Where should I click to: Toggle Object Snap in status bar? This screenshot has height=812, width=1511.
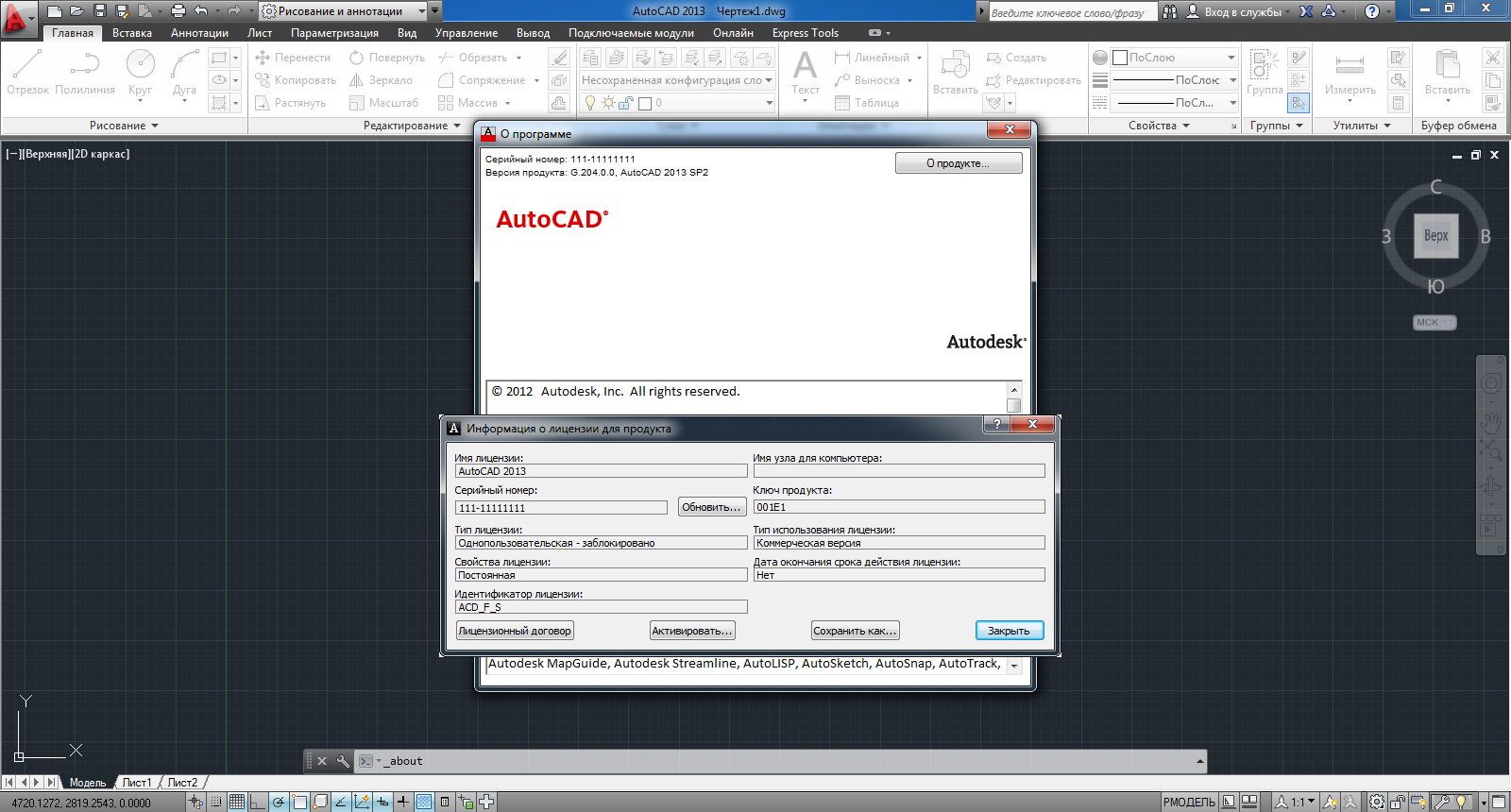(x=299, y=802)
